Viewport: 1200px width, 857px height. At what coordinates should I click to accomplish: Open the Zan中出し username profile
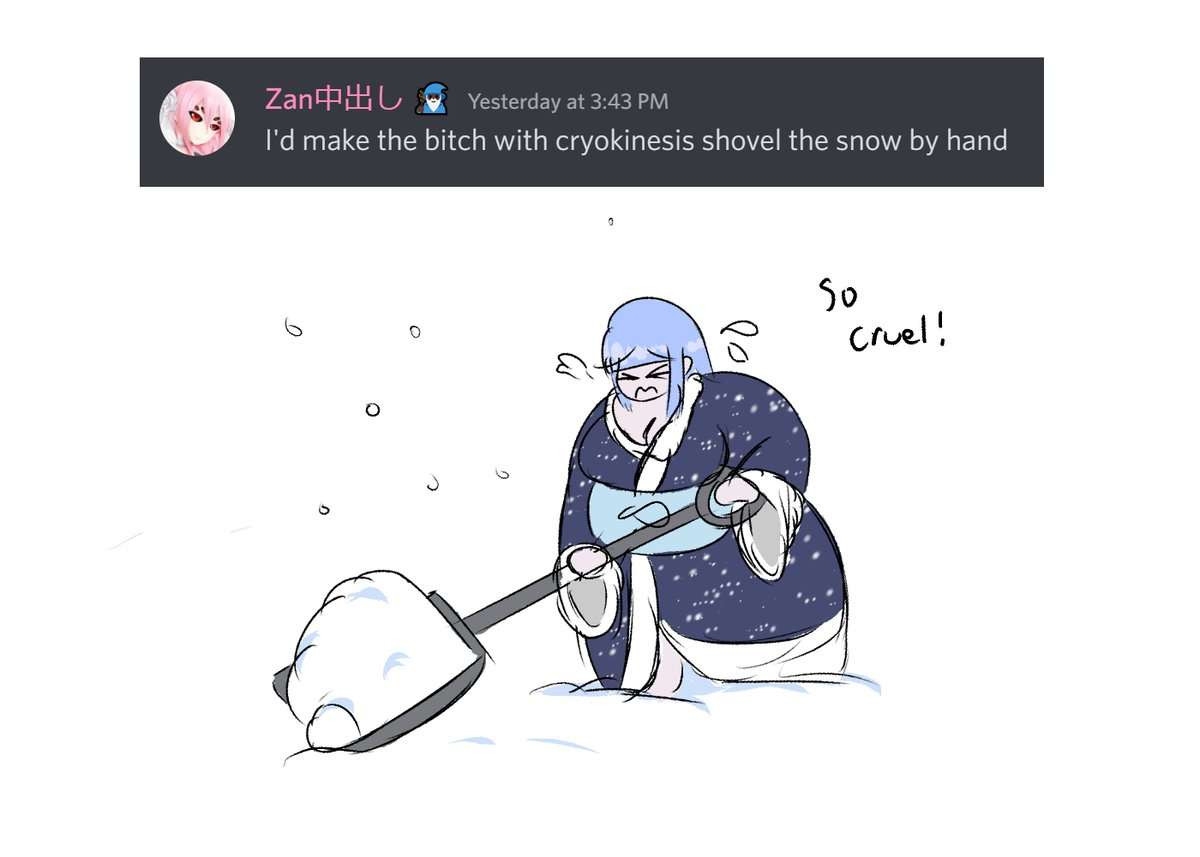tap(333, 100)
